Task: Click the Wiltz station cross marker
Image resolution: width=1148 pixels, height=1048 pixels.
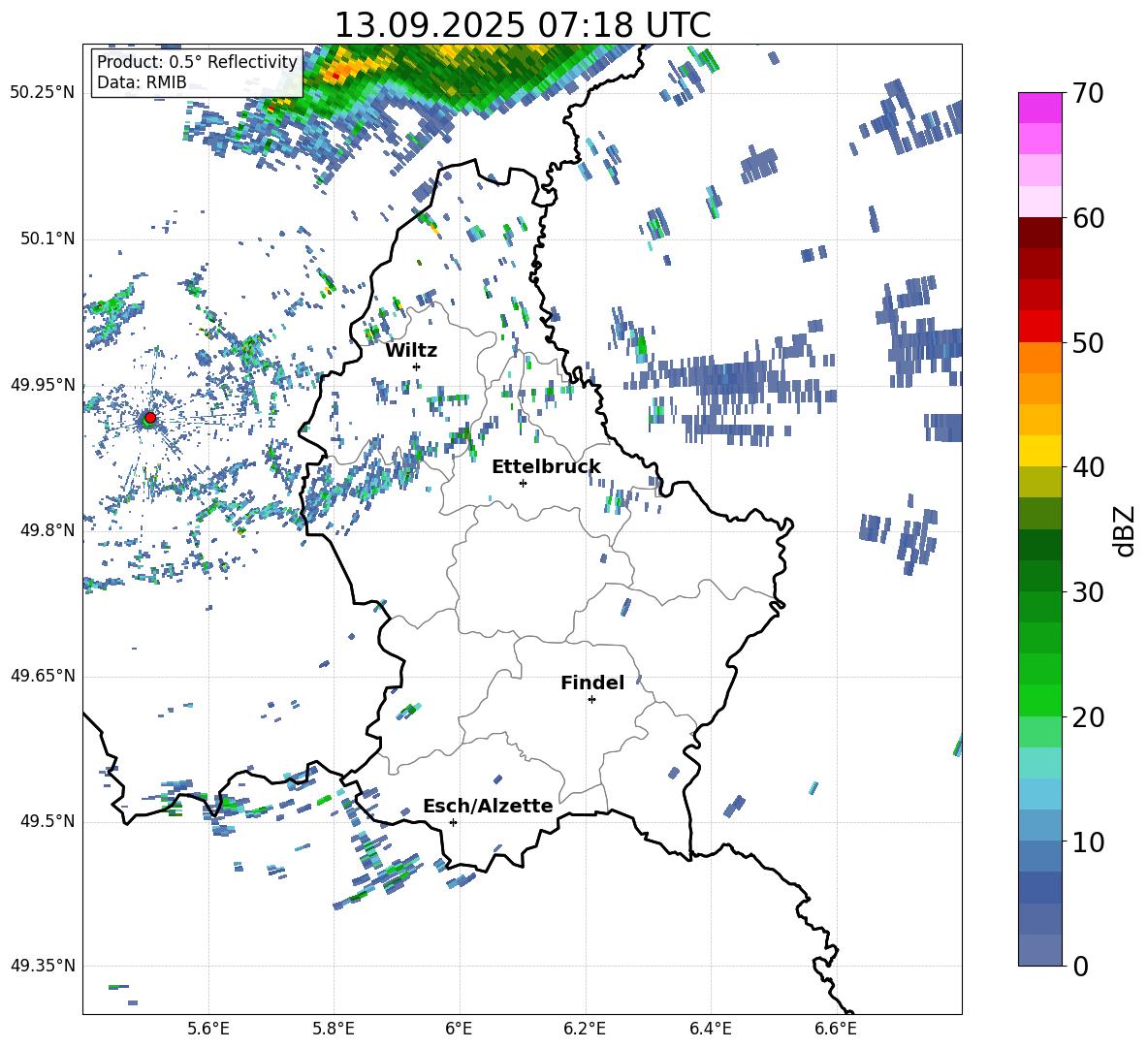Action: point(417,366)
